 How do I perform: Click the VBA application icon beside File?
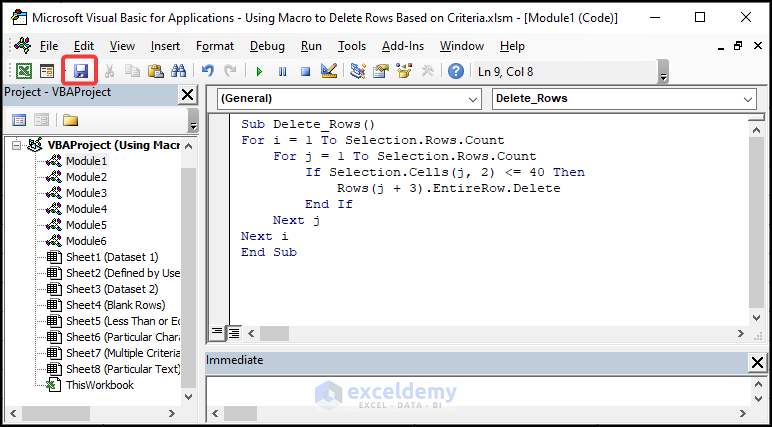pyautogui.click(x=23, y=45)
